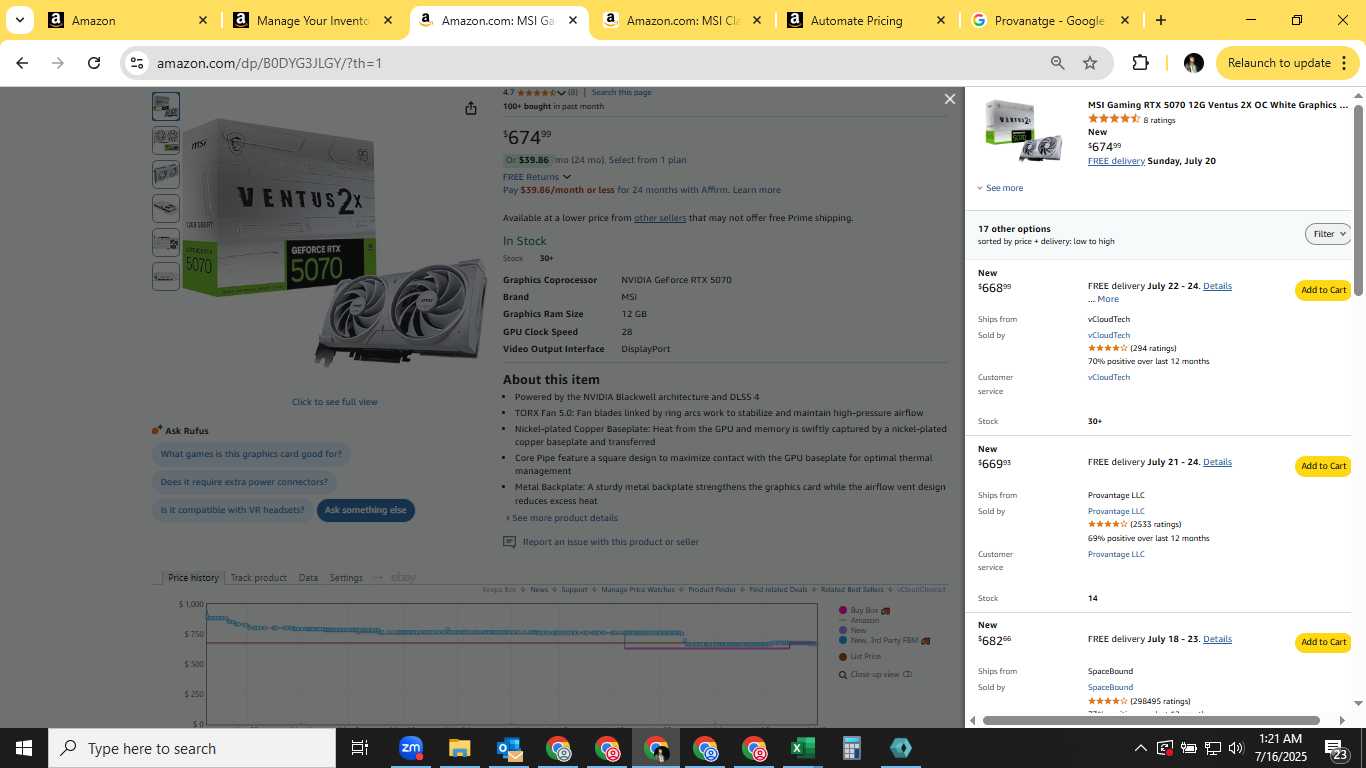Screen dimensions: 1366x768
Task: Switch to the first Amazon tab
Action: (128, 20)
